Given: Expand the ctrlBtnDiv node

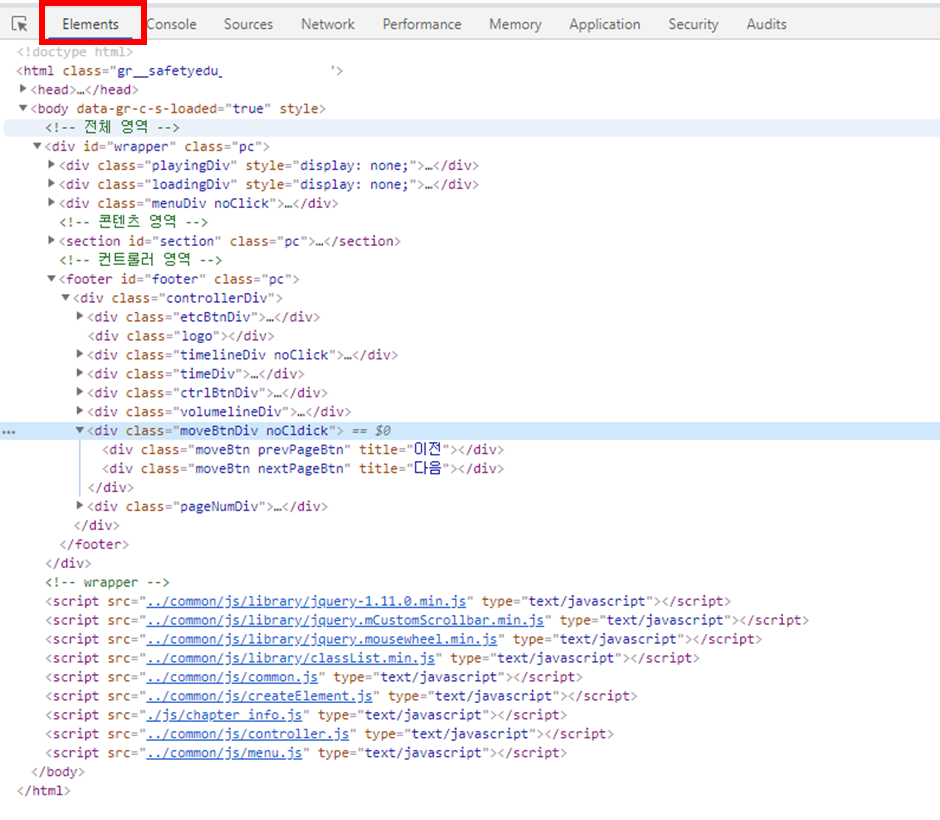Looking at the screenshot, I should tap(80, 392).
